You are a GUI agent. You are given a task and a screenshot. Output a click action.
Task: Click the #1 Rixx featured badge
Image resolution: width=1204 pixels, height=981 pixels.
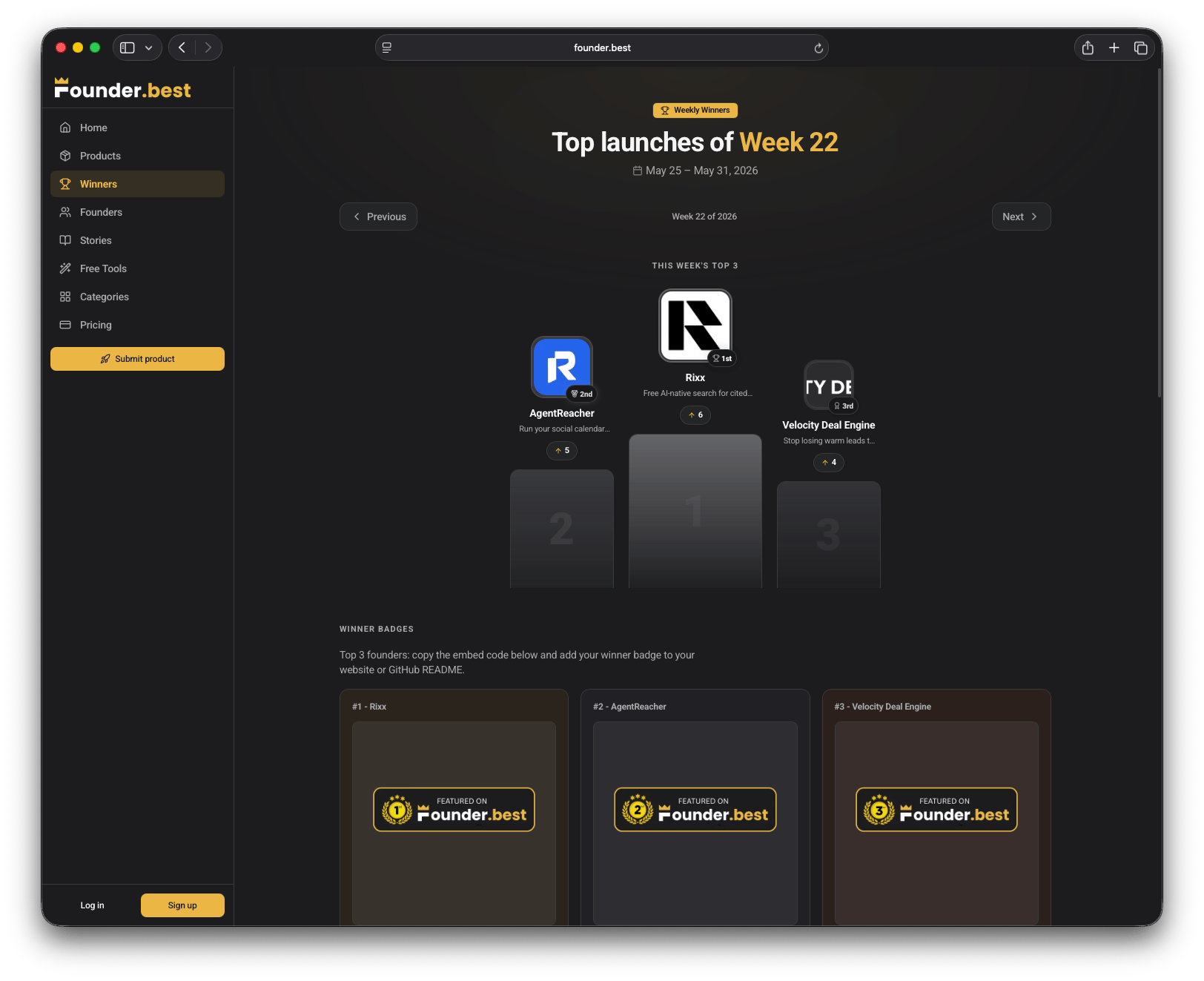(454, 810)
